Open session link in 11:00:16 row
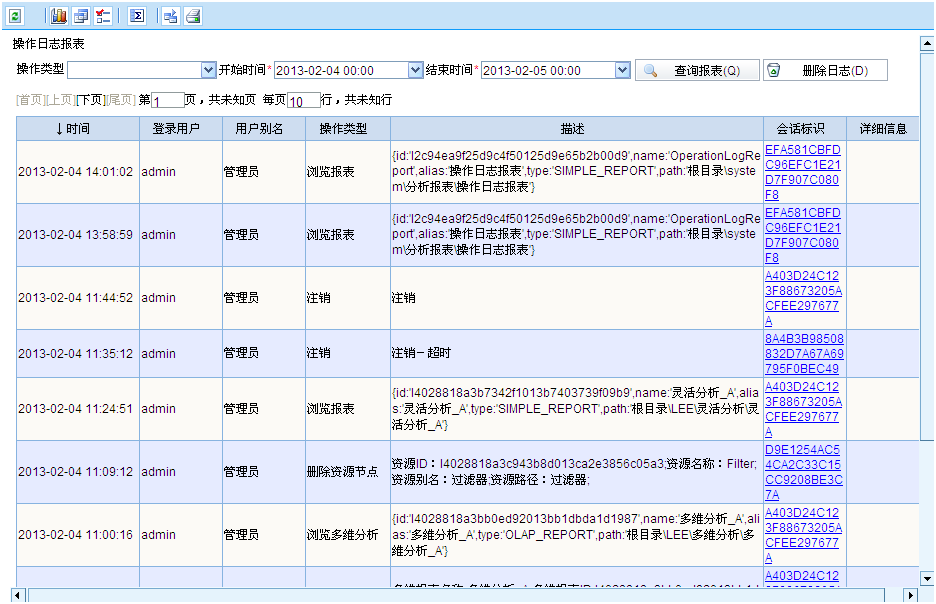Viewport: 936px width, 604px height. [803, 535]
